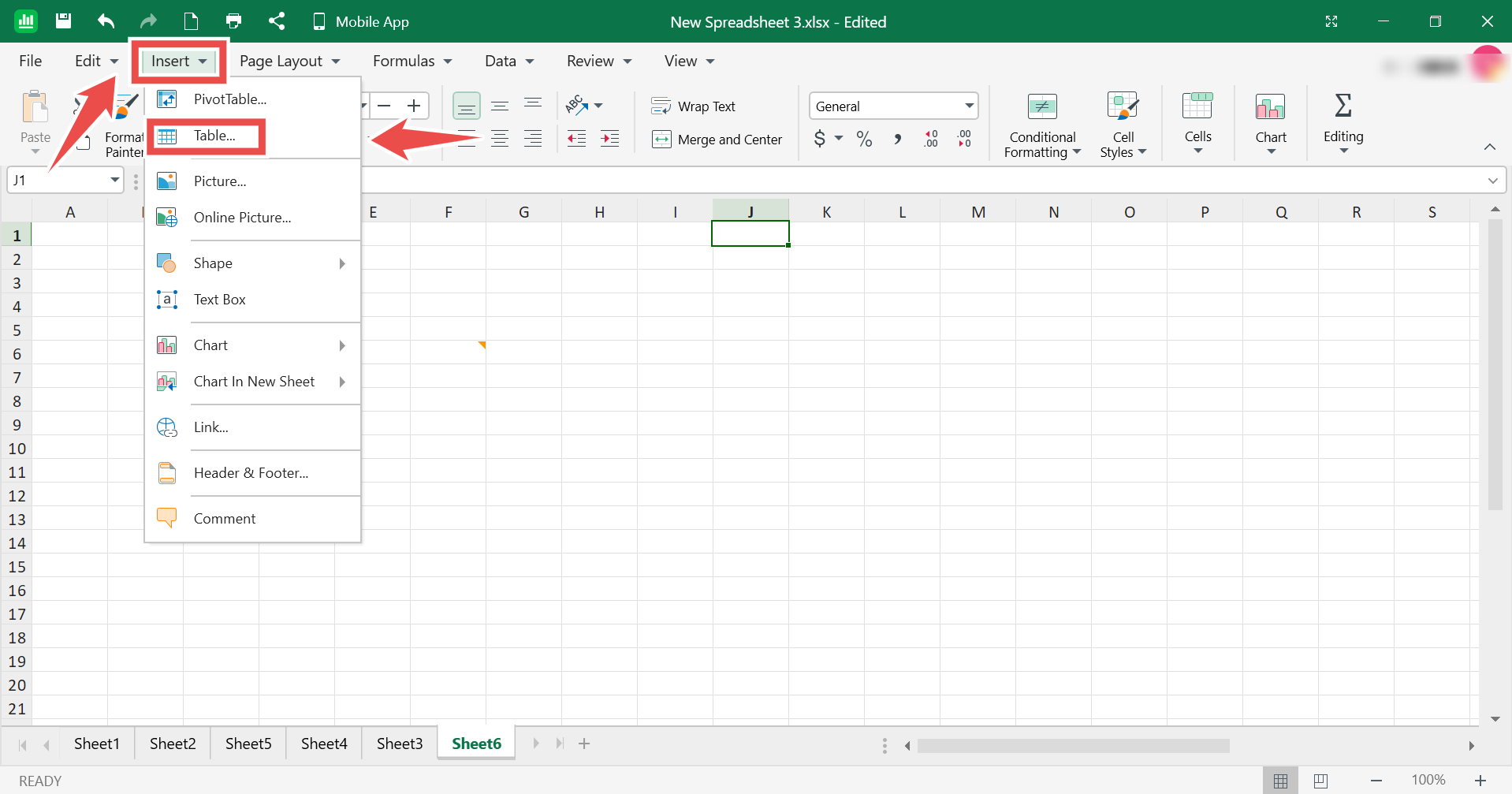The height and width of the screenshot is (794, 1512).
Task: Expand the formula bar
Action: [x=1492, y=181]
